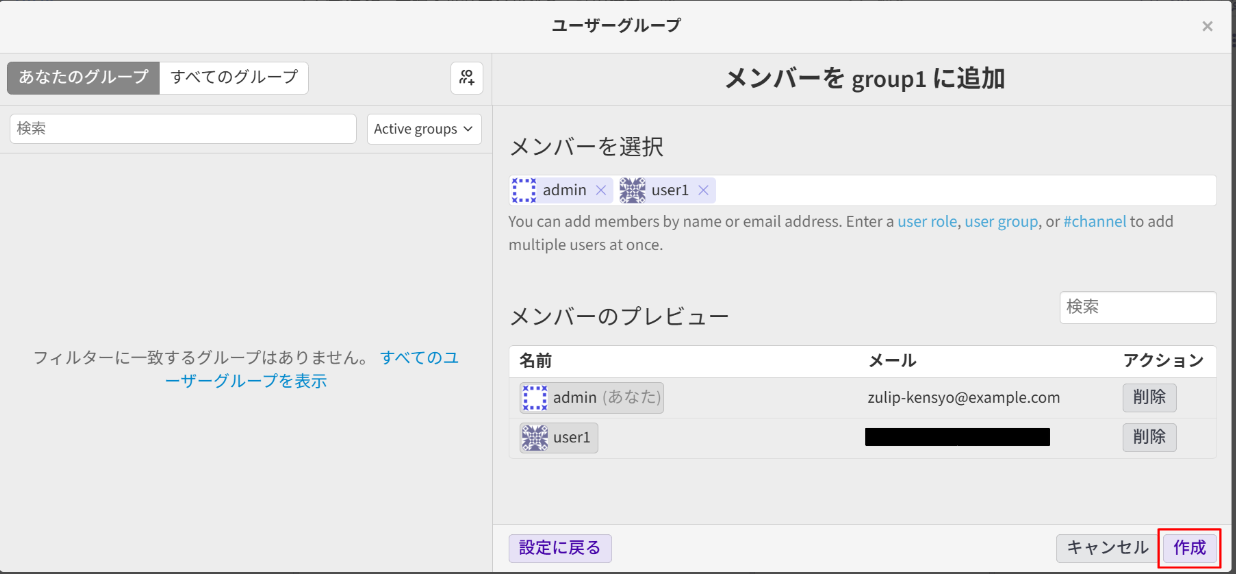Click admin avatar in the member picker pill
Viewport: 1236px width, 574px height.
(x=524, y=190)
